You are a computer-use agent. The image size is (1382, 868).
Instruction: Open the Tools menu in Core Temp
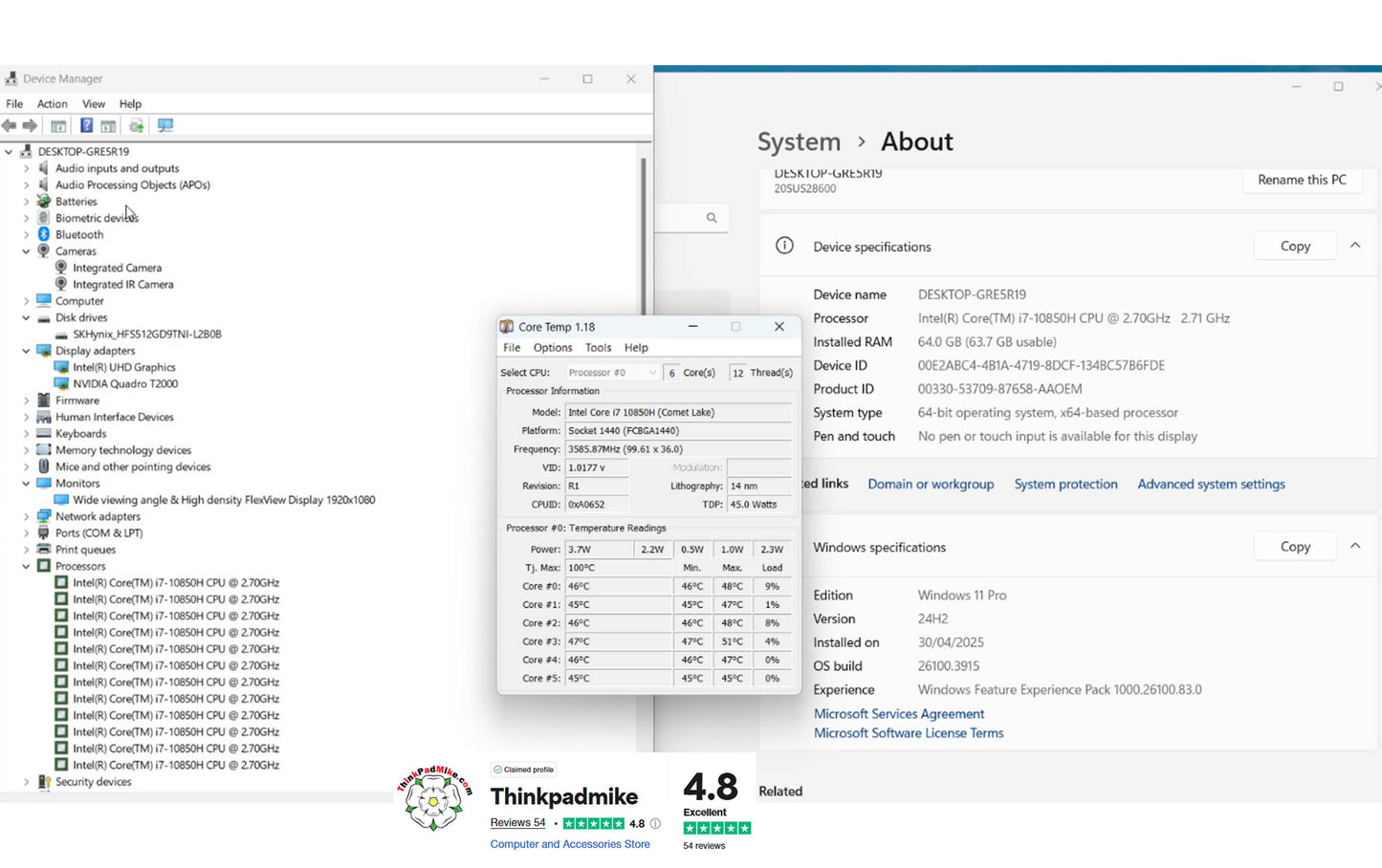click(598, 348)
